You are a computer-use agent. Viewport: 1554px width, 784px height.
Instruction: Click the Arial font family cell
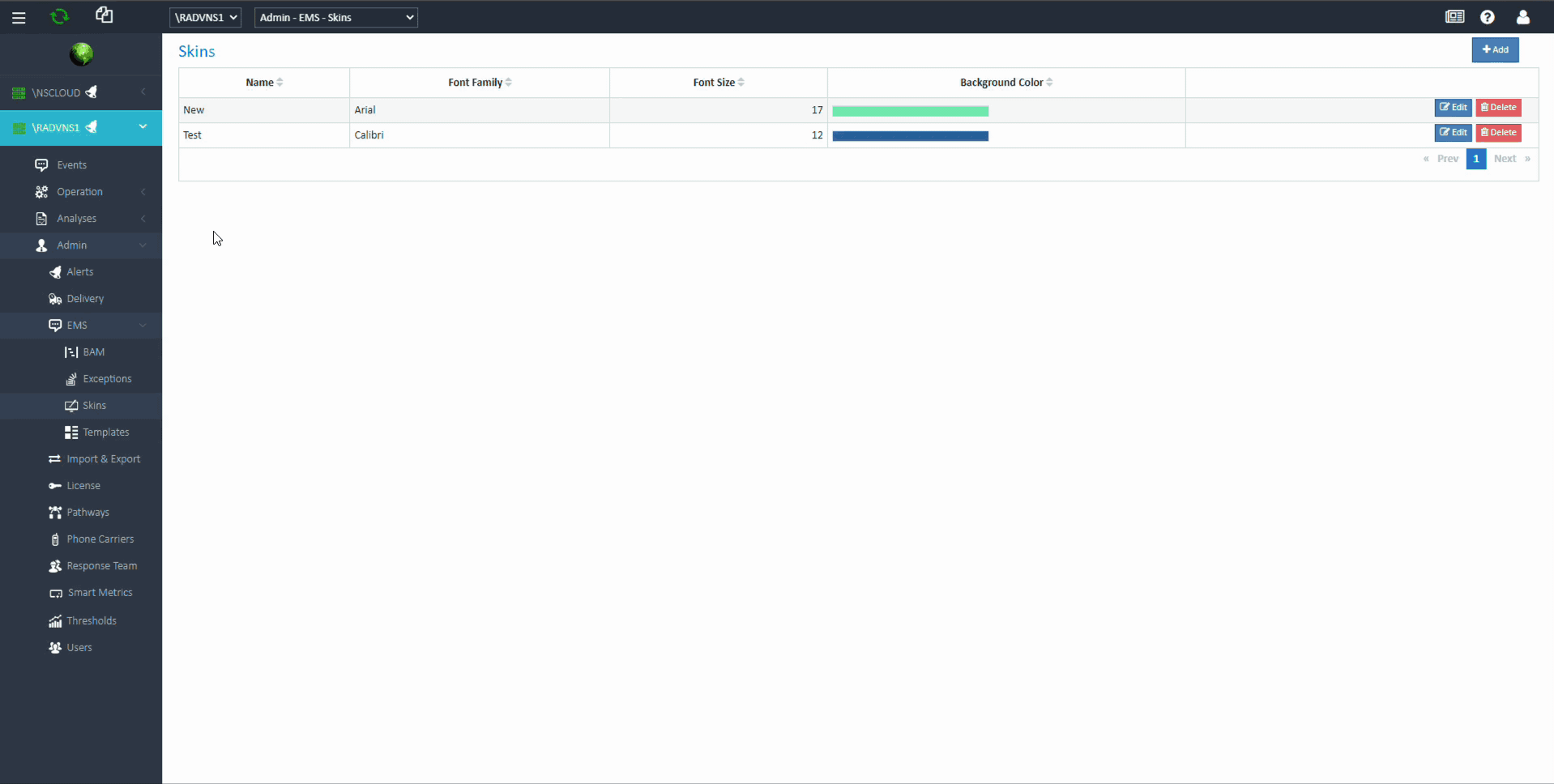tap(480, 110)
